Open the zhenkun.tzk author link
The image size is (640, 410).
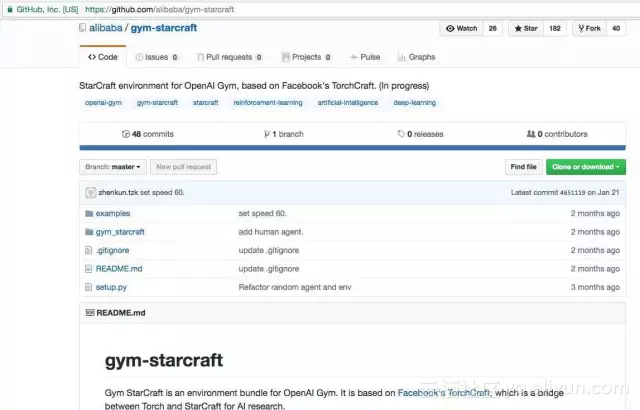pos(118,193)
